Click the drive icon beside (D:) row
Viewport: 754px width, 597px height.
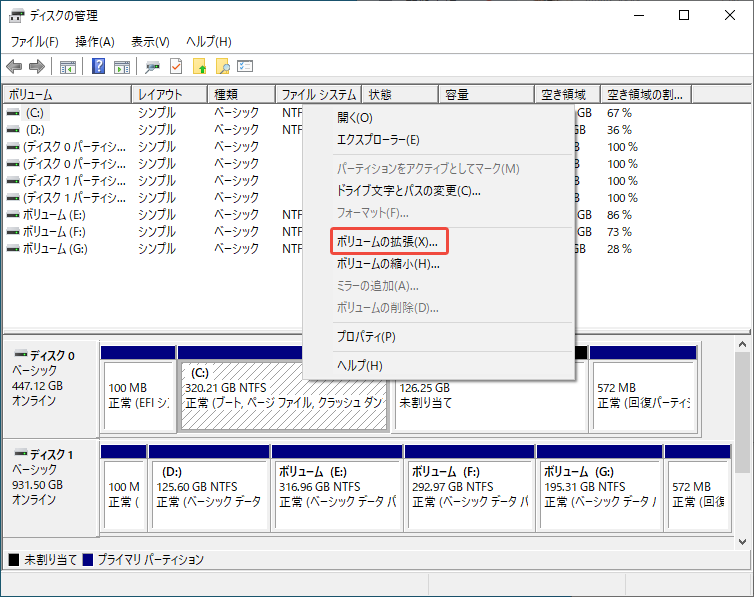coord(13,130)
